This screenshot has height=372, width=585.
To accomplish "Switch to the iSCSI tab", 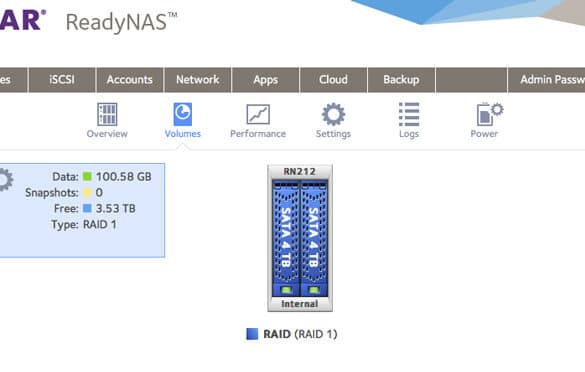I will [x=62, y=79].
